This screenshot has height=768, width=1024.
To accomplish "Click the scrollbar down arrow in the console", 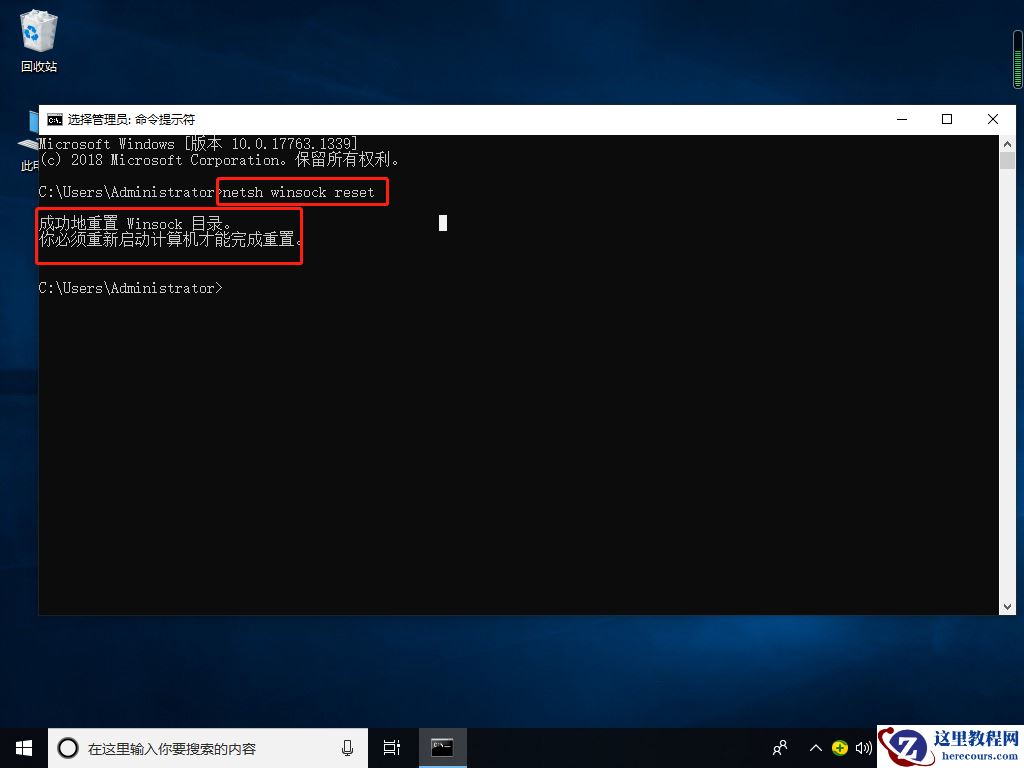I will coord(1007,605).
